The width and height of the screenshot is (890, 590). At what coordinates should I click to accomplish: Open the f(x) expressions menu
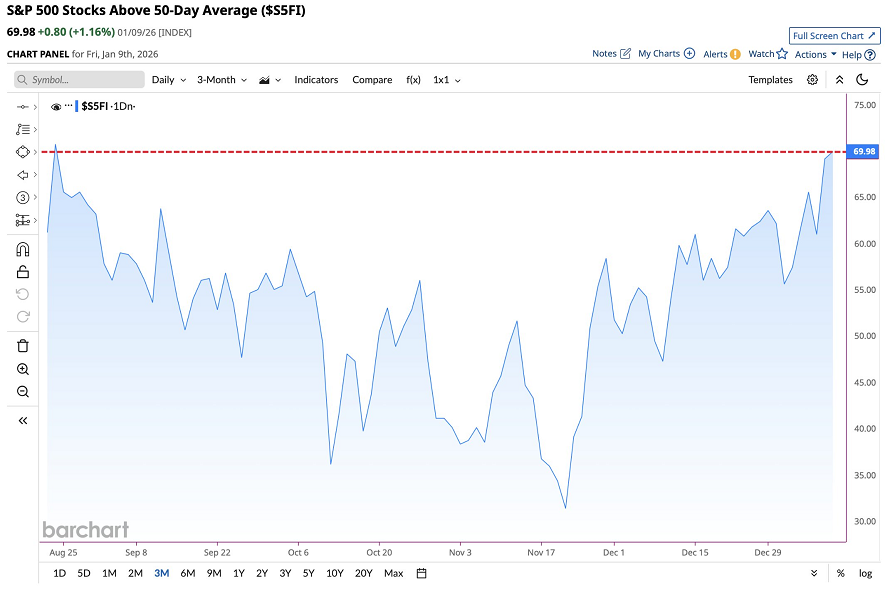[413, 79]
